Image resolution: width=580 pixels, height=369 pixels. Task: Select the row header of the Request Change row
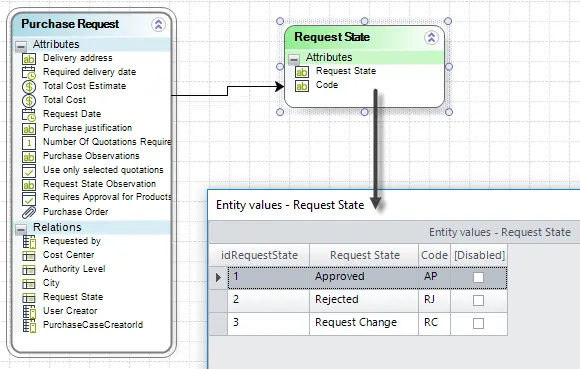click(218, 323)
